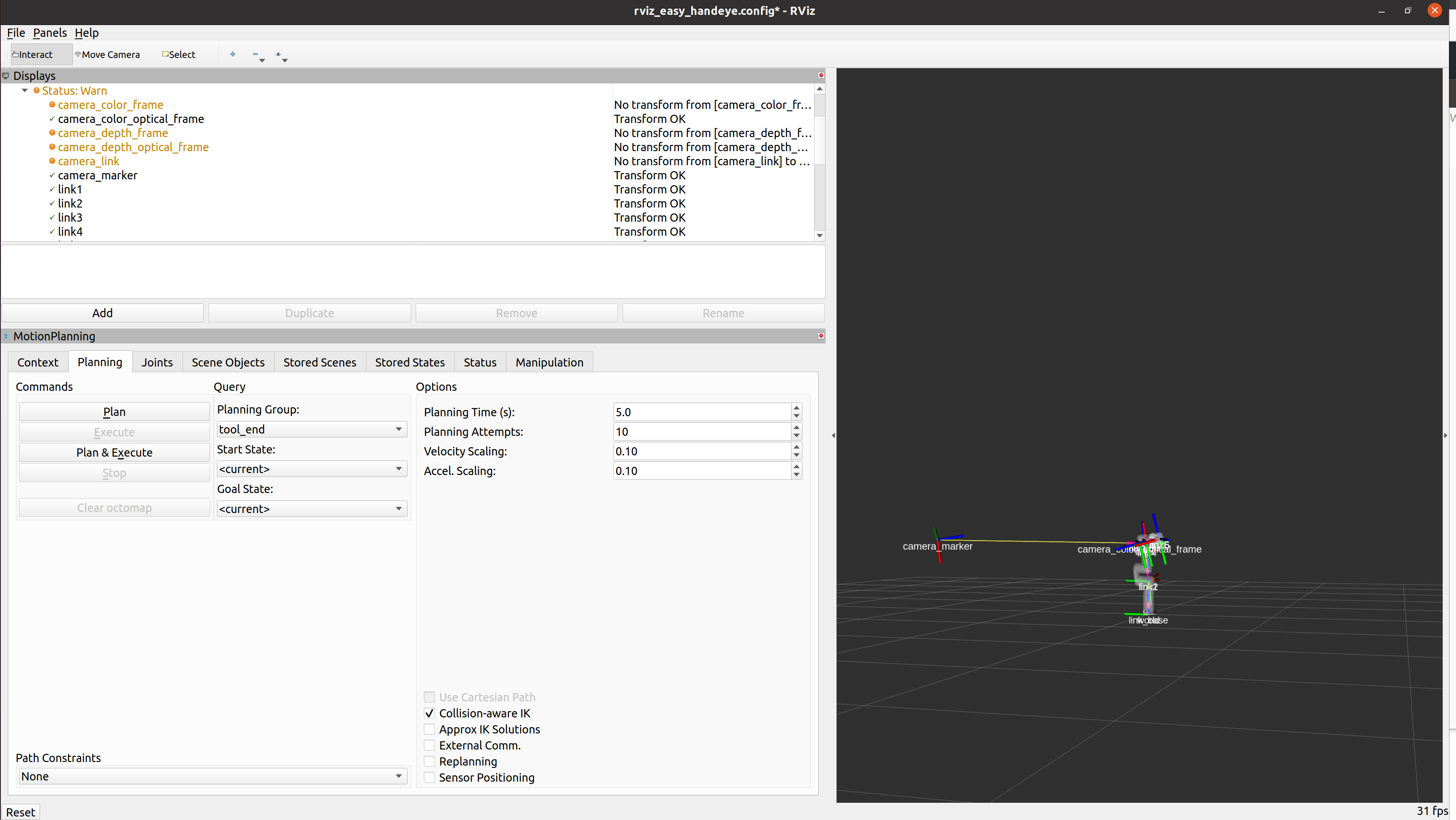
Task: Click the Displays scrollbar down arrow
Action: (x=820, y=235)
